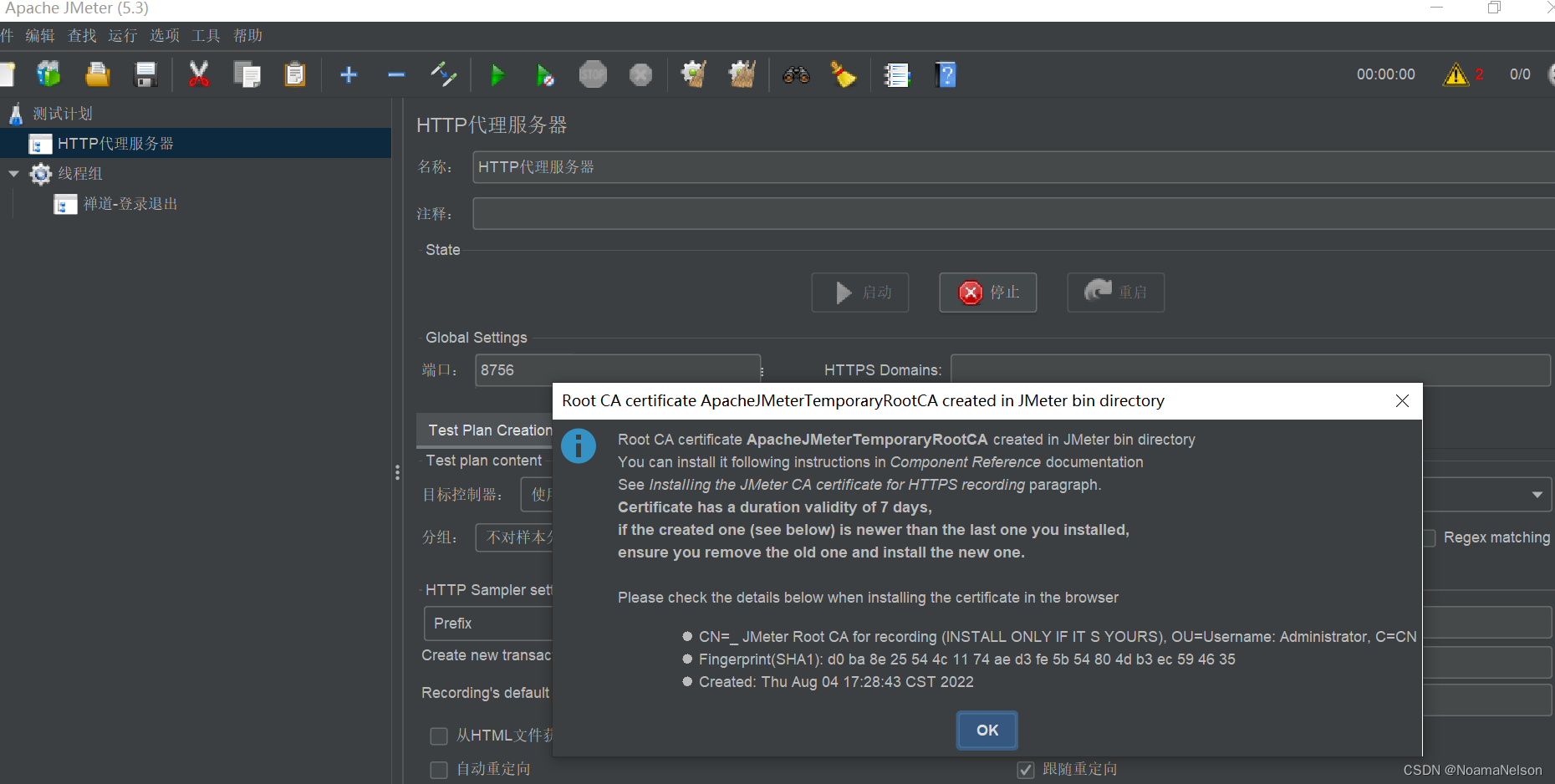This screenshot has height=784, width=1555.
Task: Open the Help question mark icon
Action: tap(946, 74)
